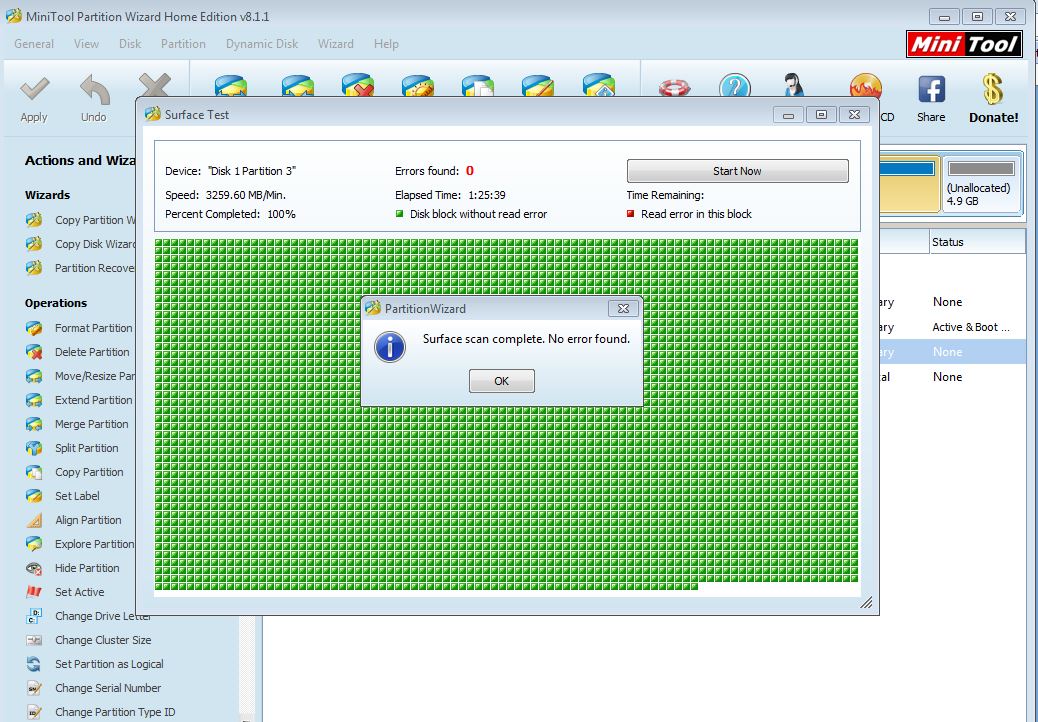
Task: Click the Apply checkmark icon
Action: click(34, 89)
